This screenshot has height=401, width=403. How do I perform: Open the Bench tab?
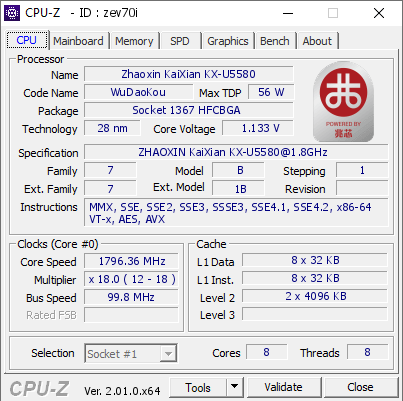point(275,41)
